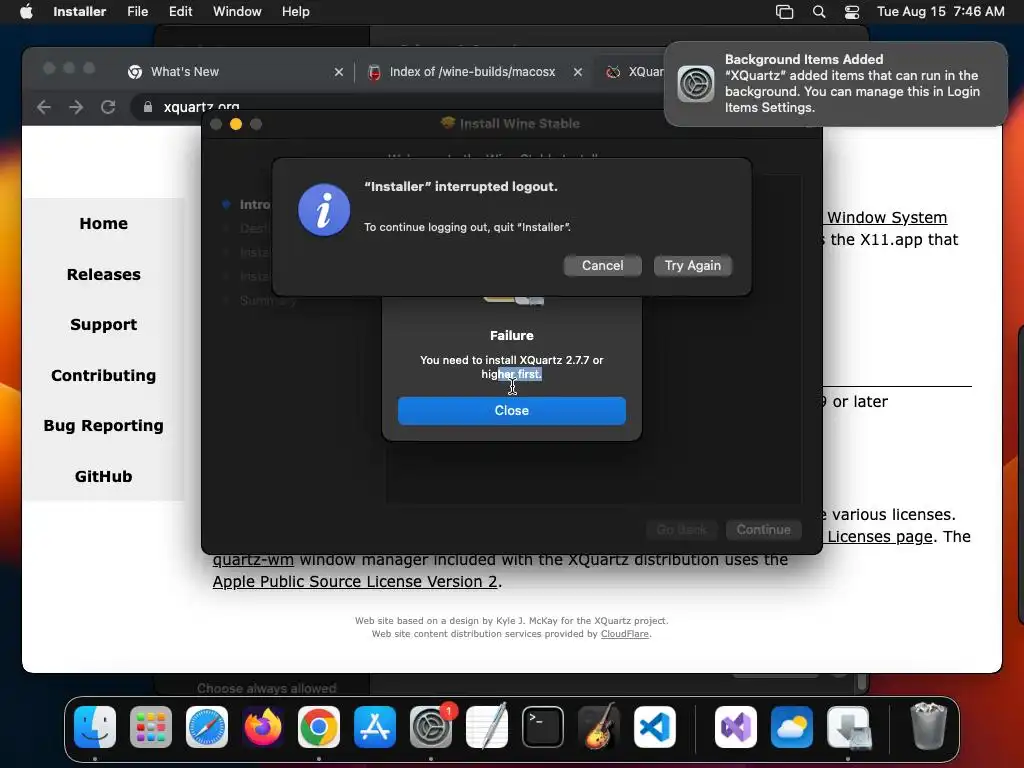Image resolution: width=1024 pixels, height=768 pixels.
Task: Click the browser back arrow
Action: 44,106
